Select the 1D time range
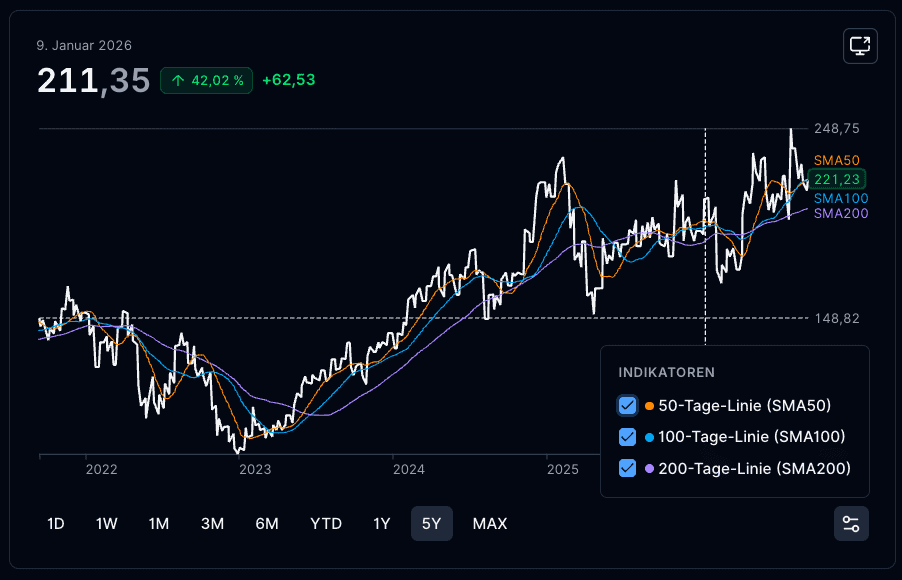This screenshot has height=580, width=902. point(56,524)
